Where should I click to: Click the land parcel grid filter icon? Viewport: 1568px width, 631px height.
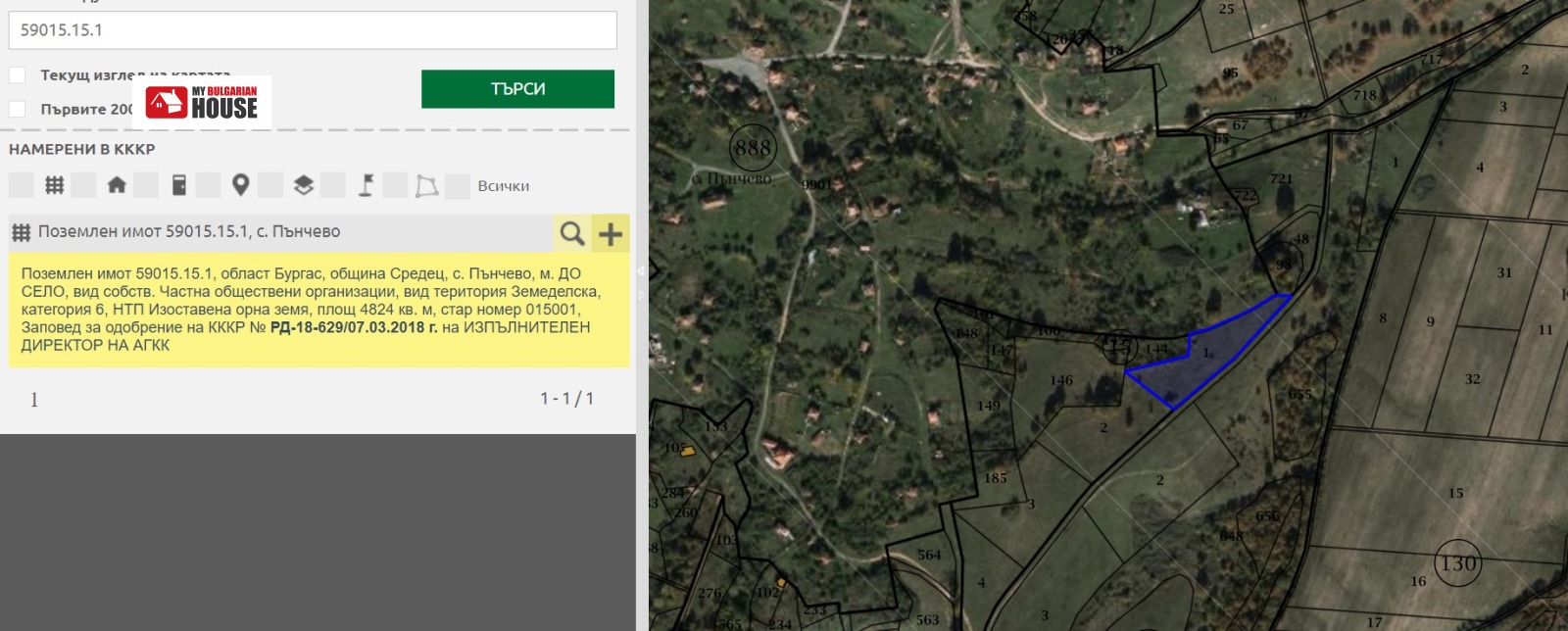[54, 185]
